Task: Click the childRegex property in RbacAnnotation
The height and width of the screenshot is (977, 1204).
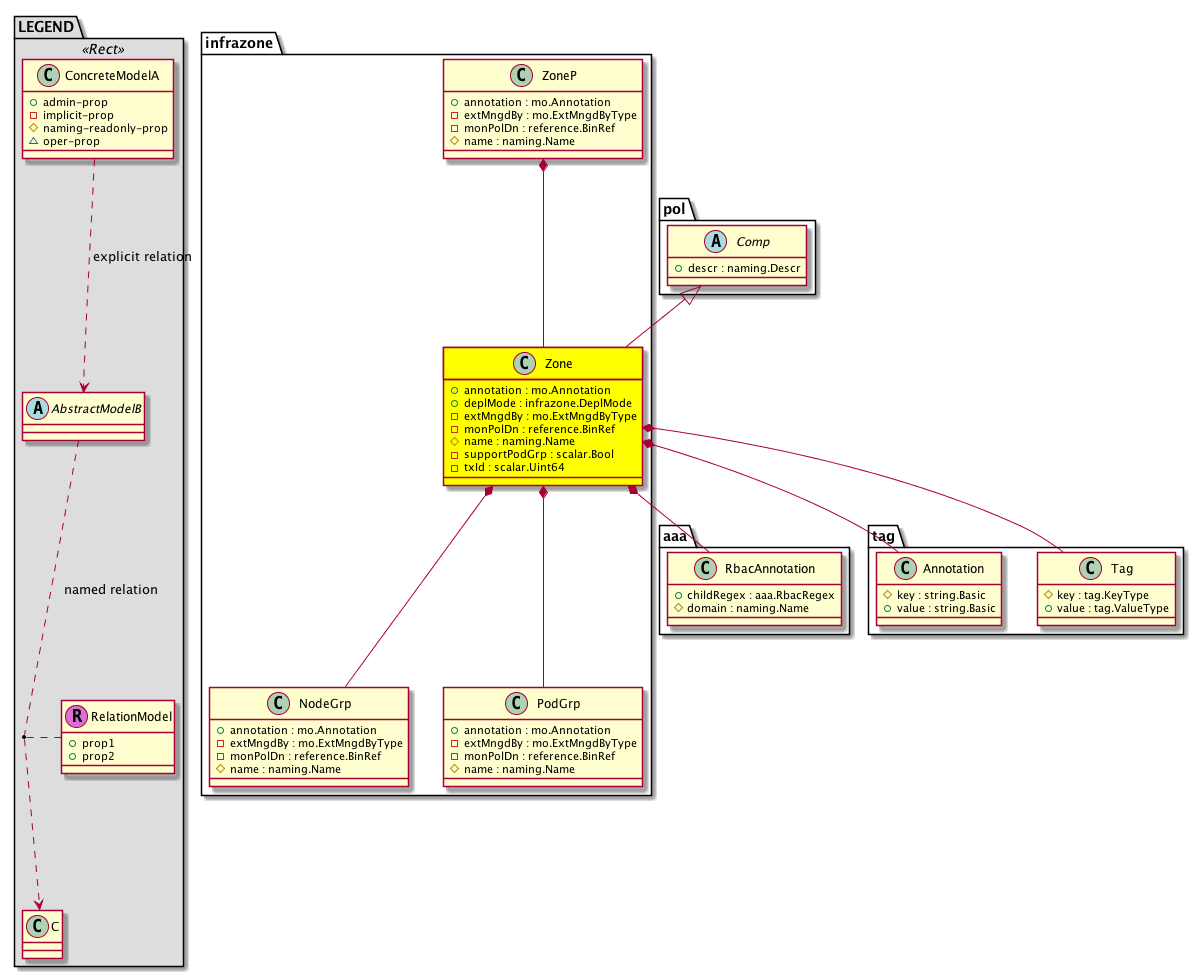Action: coord(755,595)
